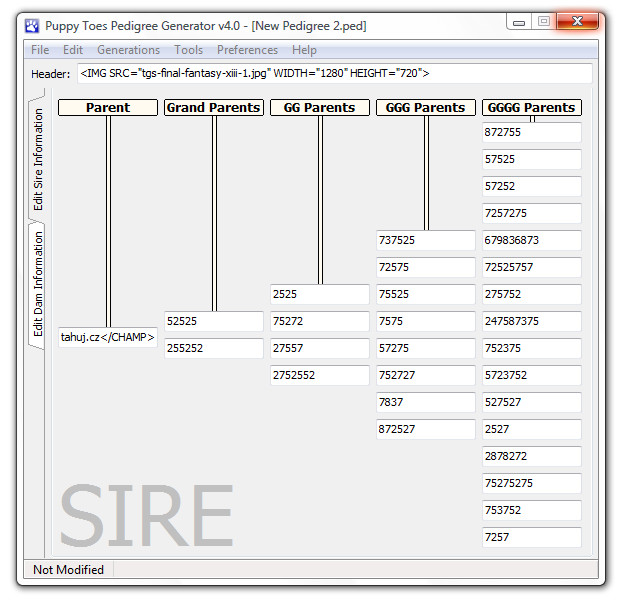This screenshot has width=623, height=600.
Task: Select GGGG parent field 2527
Action: 532,429
